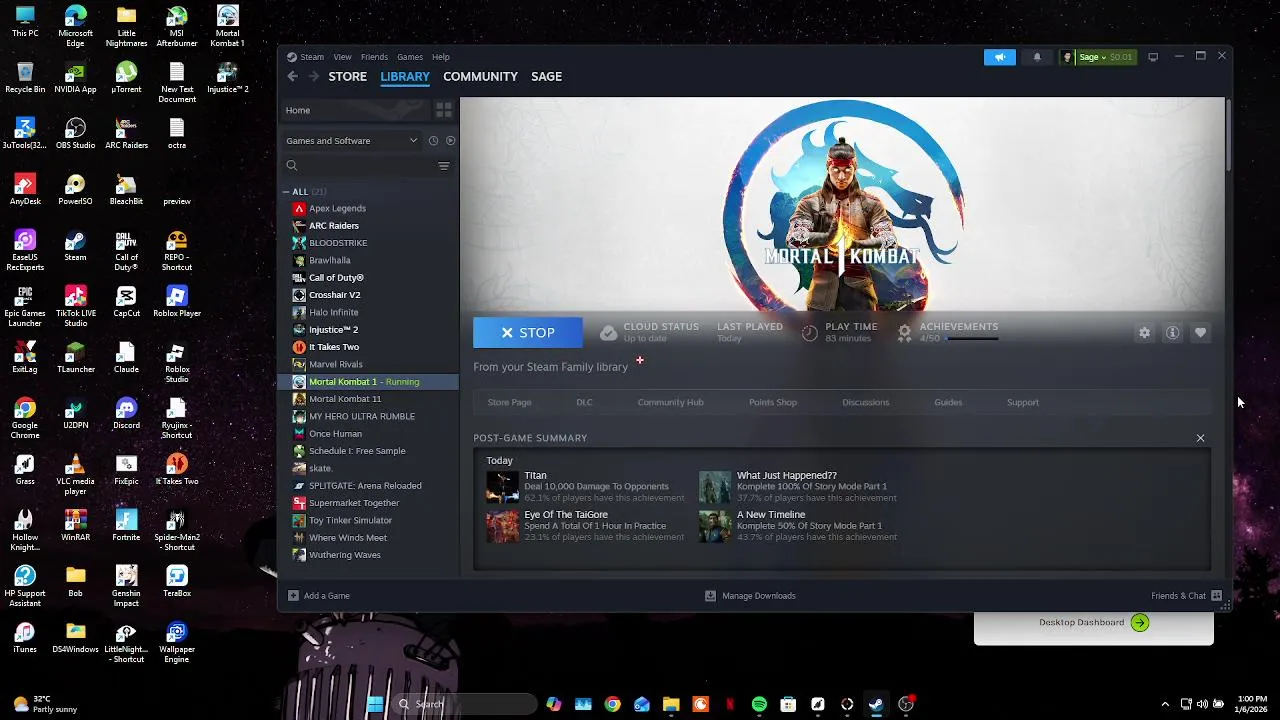Open advanced library filter options icon
The image size is (1280, 720).
(x=443, y=166)
